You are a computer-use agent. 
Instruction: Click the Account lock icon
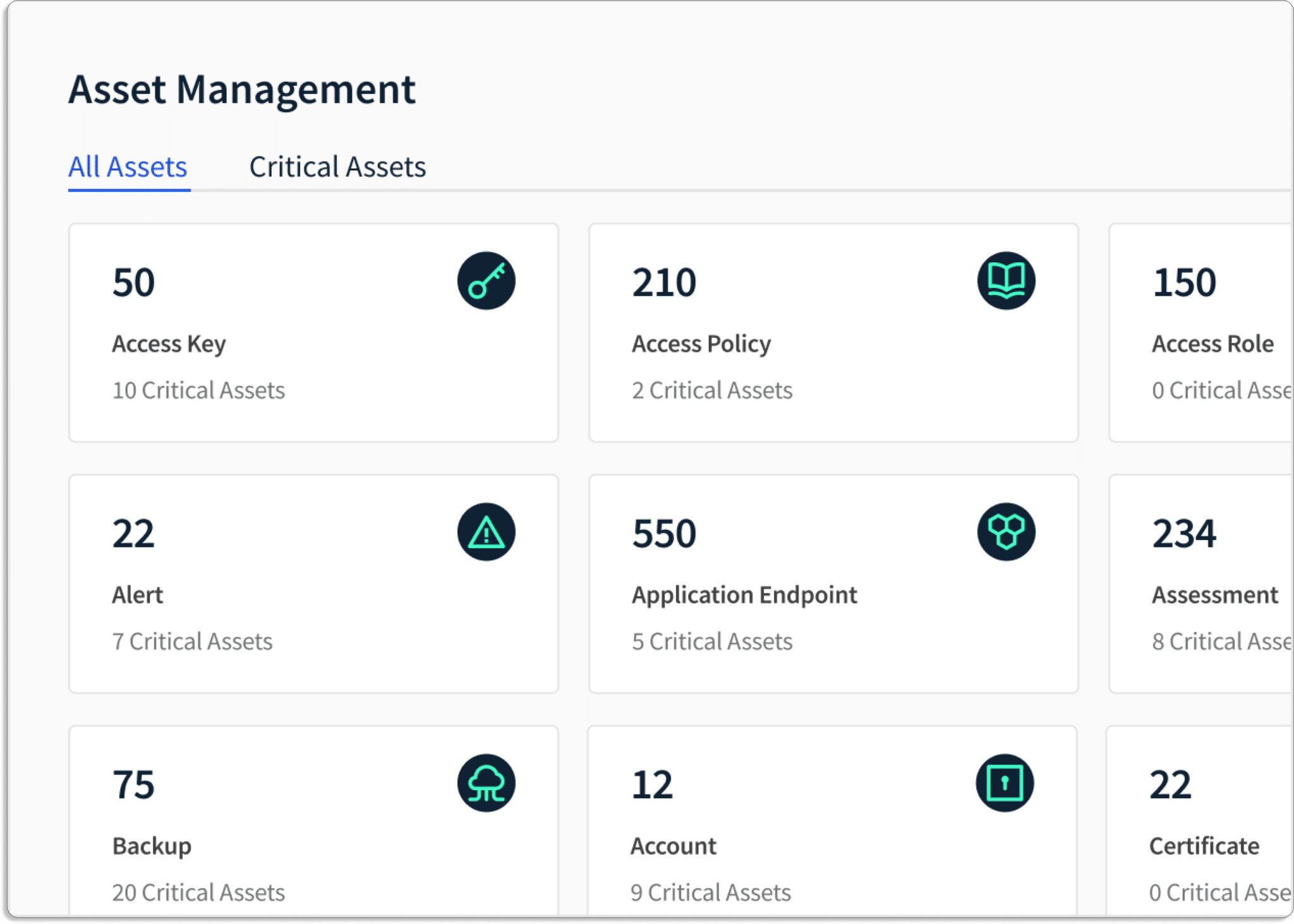1005,783
